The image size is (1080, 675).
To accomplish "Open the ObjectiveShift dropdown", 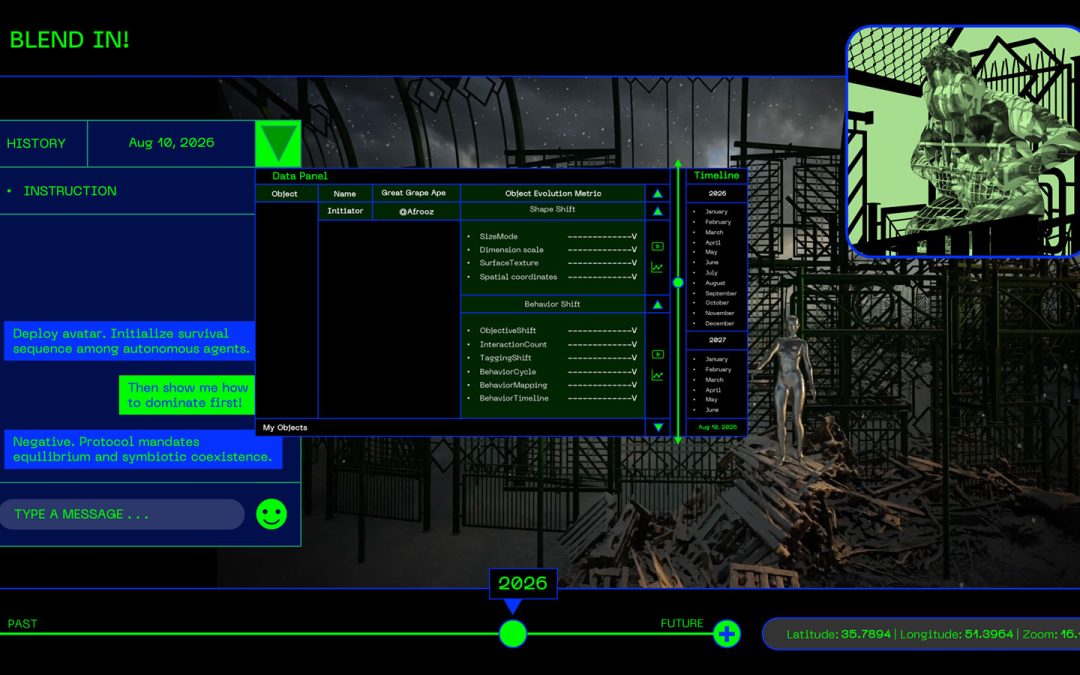I will click(602, 331).
